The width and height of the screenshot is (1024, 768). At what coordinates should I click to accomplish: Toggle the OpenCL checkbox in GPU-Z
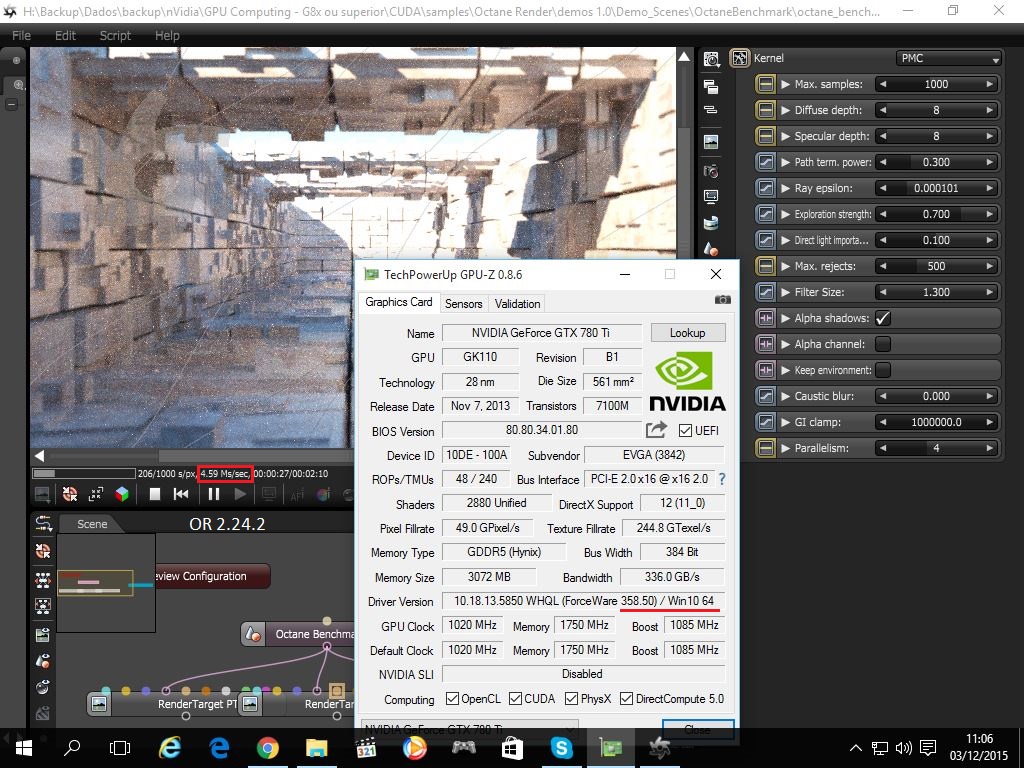pyautogui.click(x=452, y=699)
